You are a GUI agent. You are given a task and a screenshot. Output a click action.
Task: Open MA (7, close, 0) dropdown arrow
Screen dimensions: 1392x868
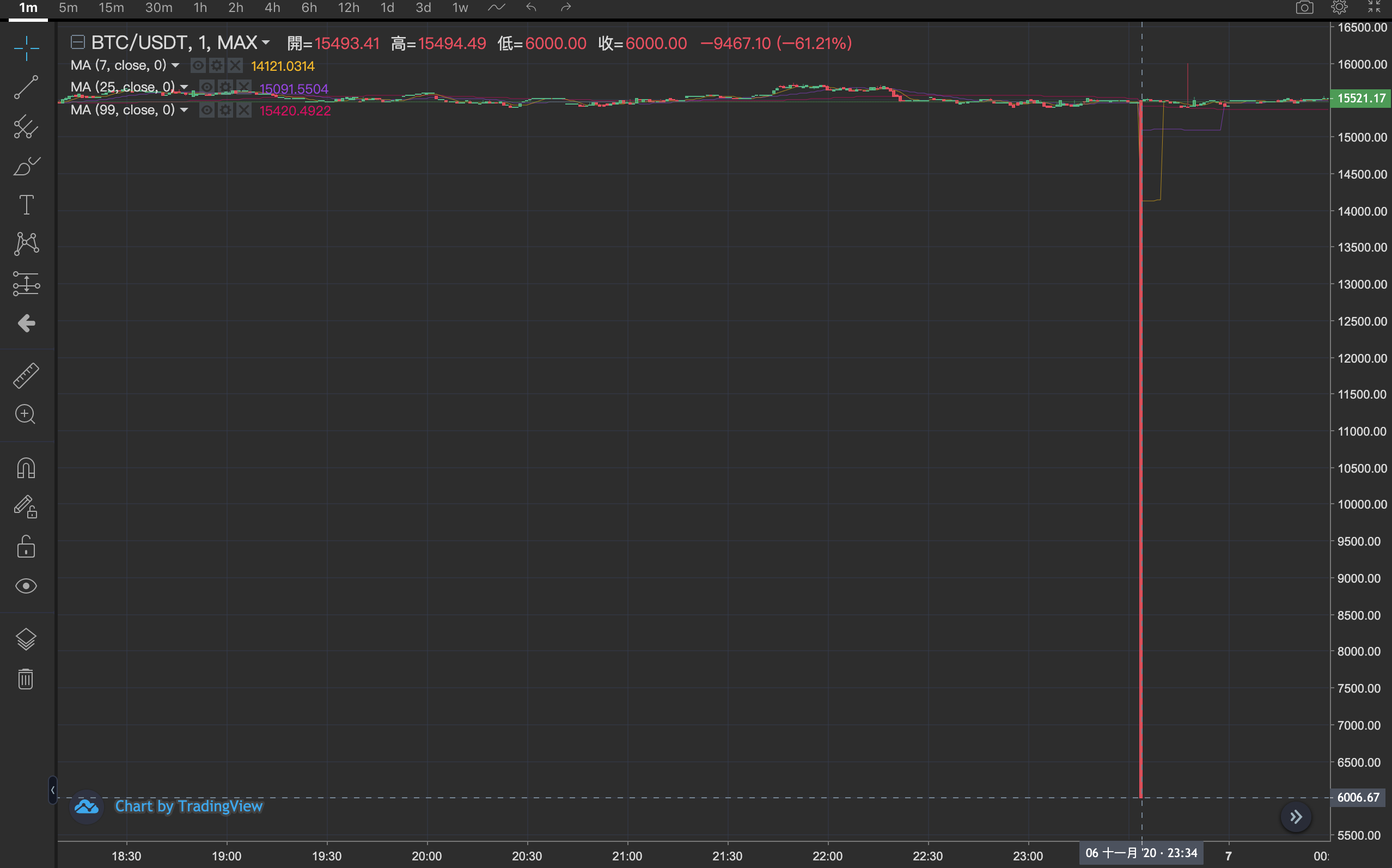click(176, 65)
